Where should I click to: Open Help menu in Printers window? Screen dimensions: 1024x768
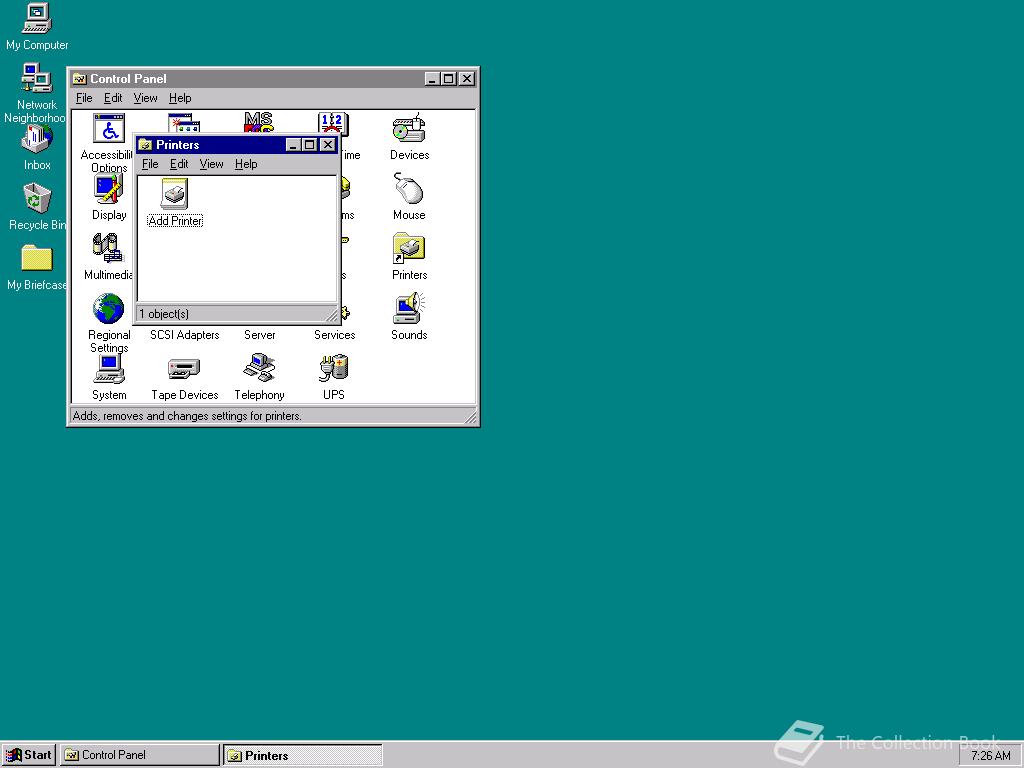(246, 164)
